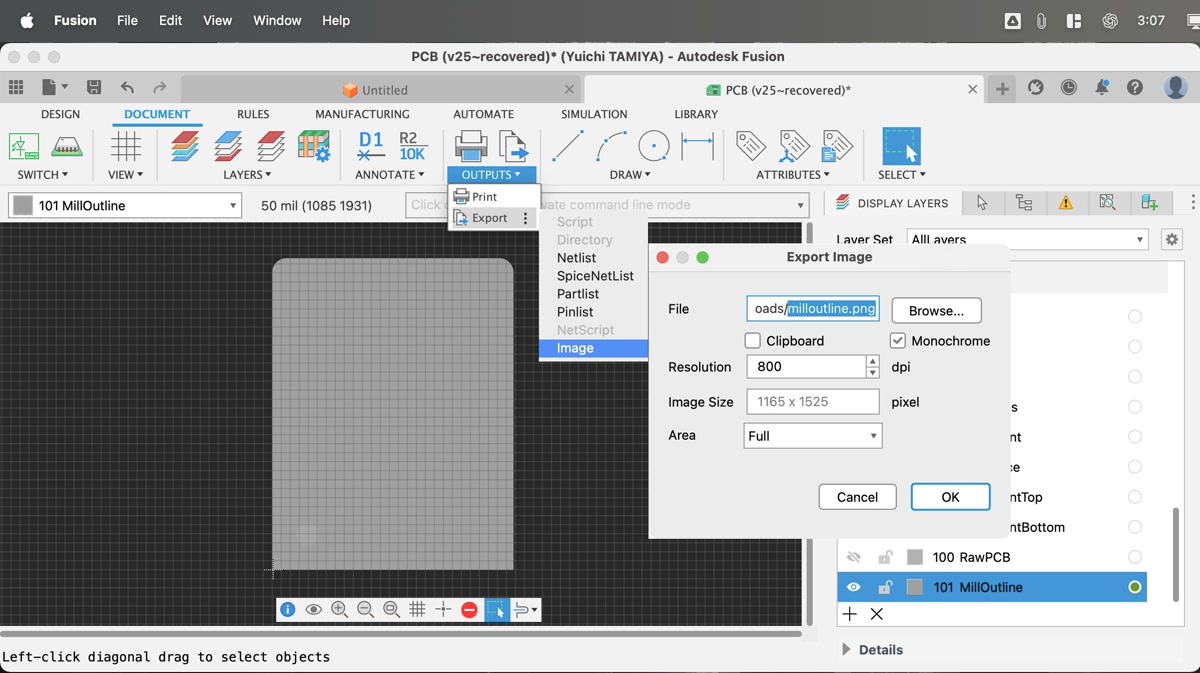Click the Browse... button

pyautogui.click(x=936, y=311)
